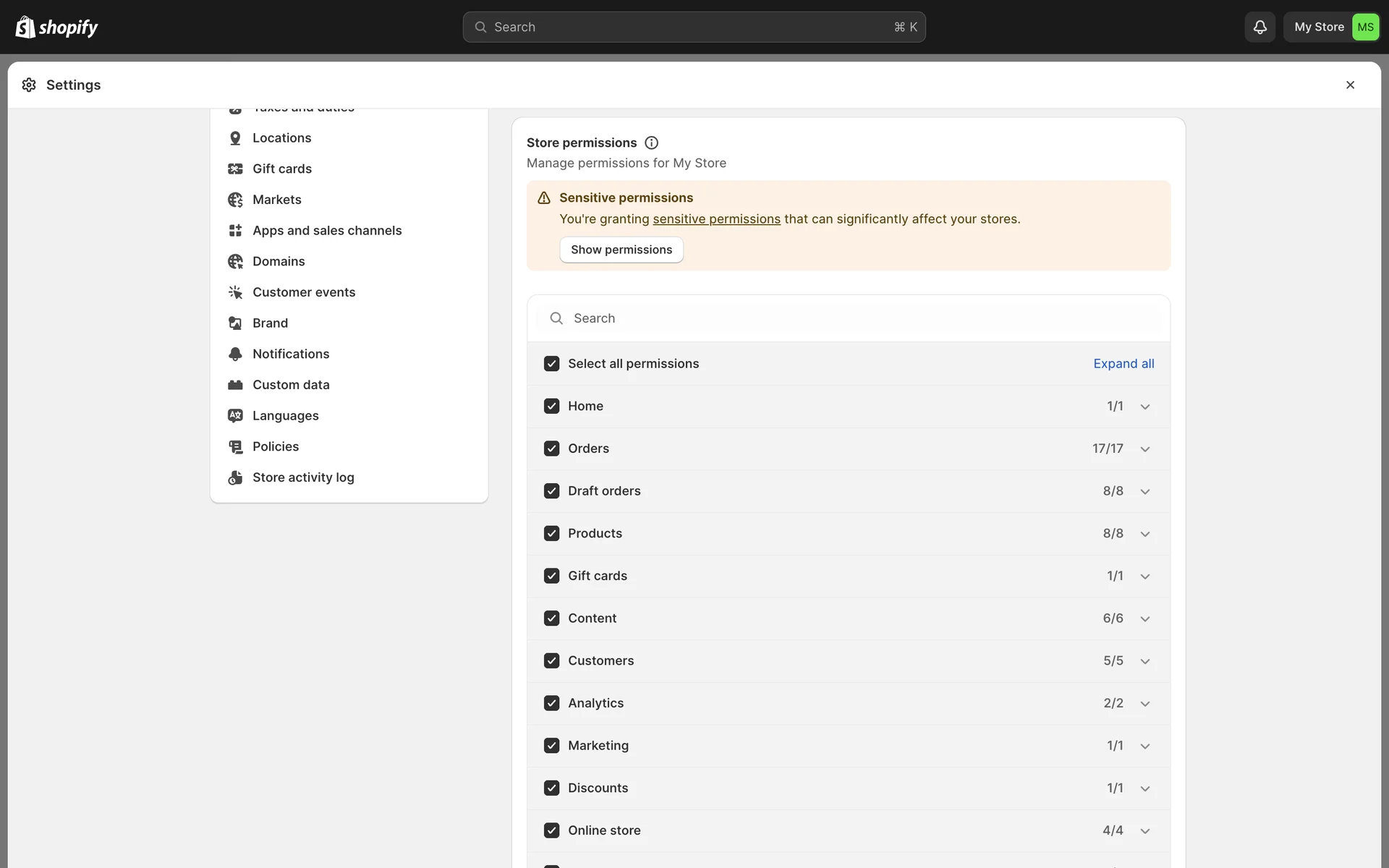Viewport: 1389px width, 868px height.
Task: Click the Languages icon in sidebar
Action: click(x=235, y=416)
